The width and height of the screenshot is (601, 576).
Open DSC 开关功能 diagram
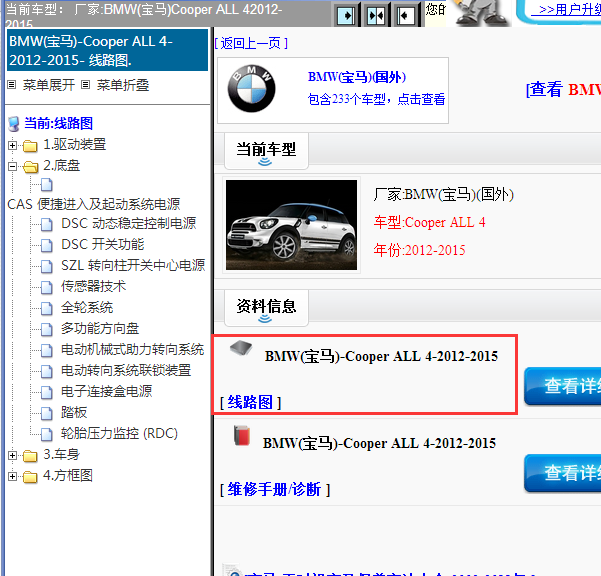pos(103,245)
